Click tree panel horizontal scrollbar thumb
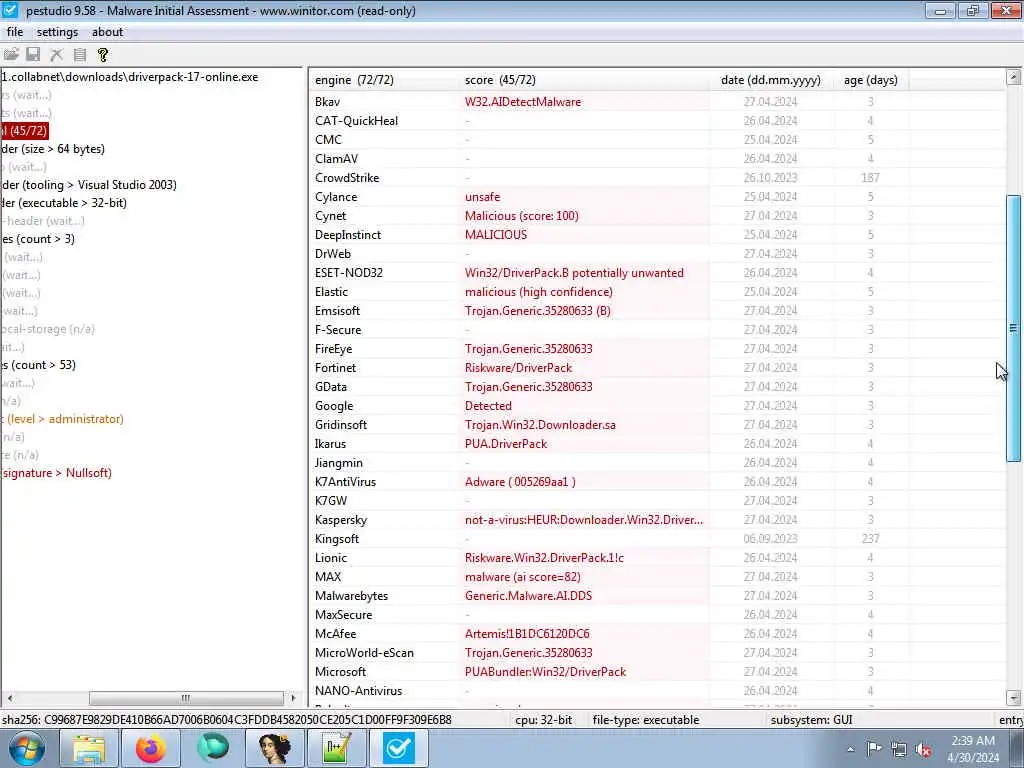Viewport: 1024px width, 768px height. coord(186,698)
